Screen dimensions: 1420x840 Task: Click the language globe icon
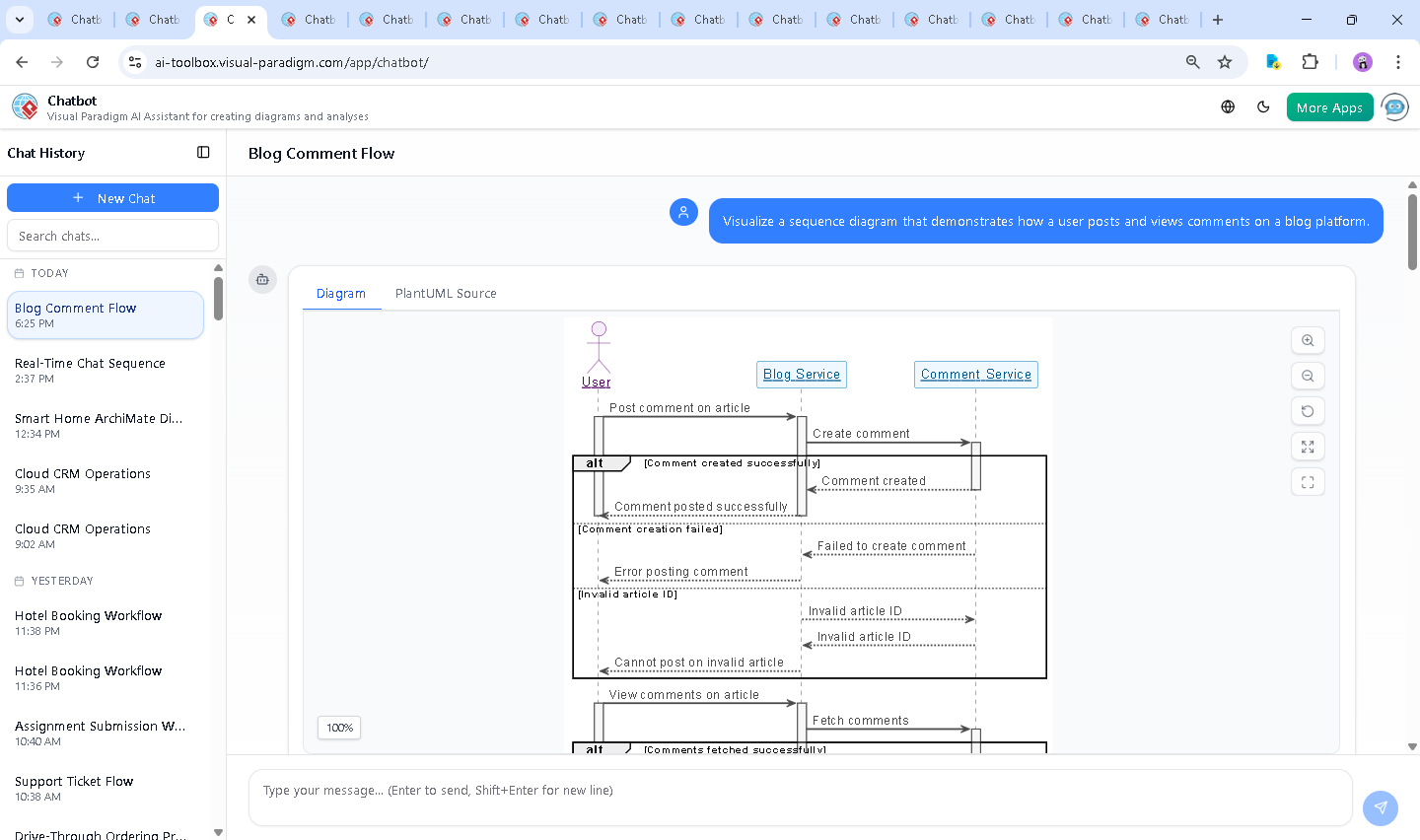click(1228, 107)
